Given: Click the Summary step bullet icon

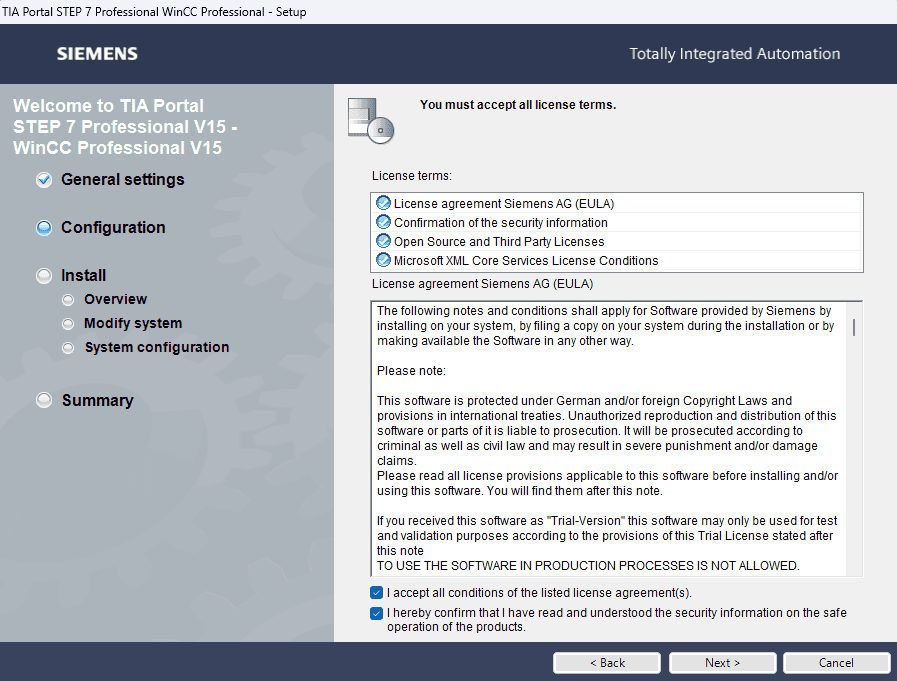Looking at the screenshot, I should tap(43, 400).
